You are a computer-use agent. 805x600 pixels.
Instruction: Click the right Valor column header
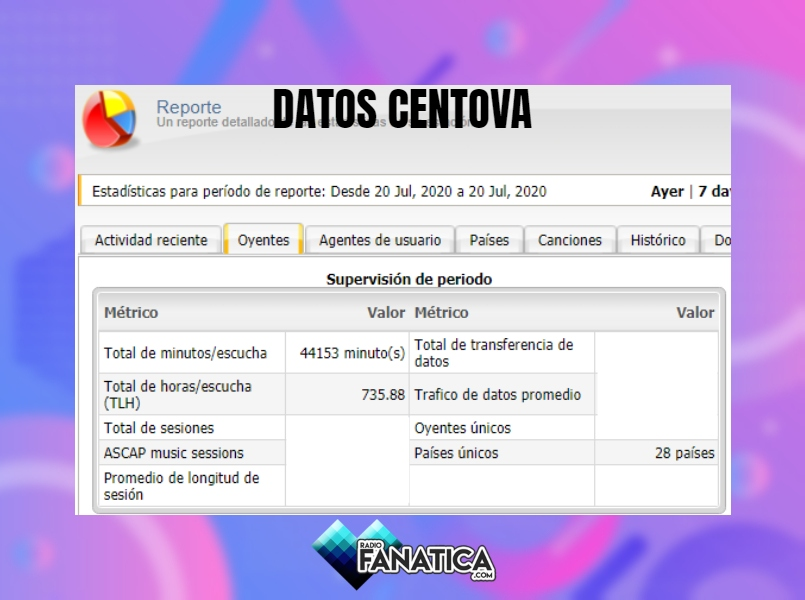point(695,312)
